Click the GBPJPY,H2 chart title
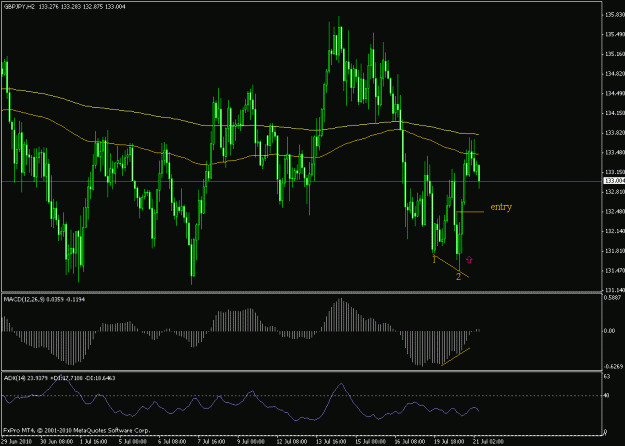 tap(20, 7)
